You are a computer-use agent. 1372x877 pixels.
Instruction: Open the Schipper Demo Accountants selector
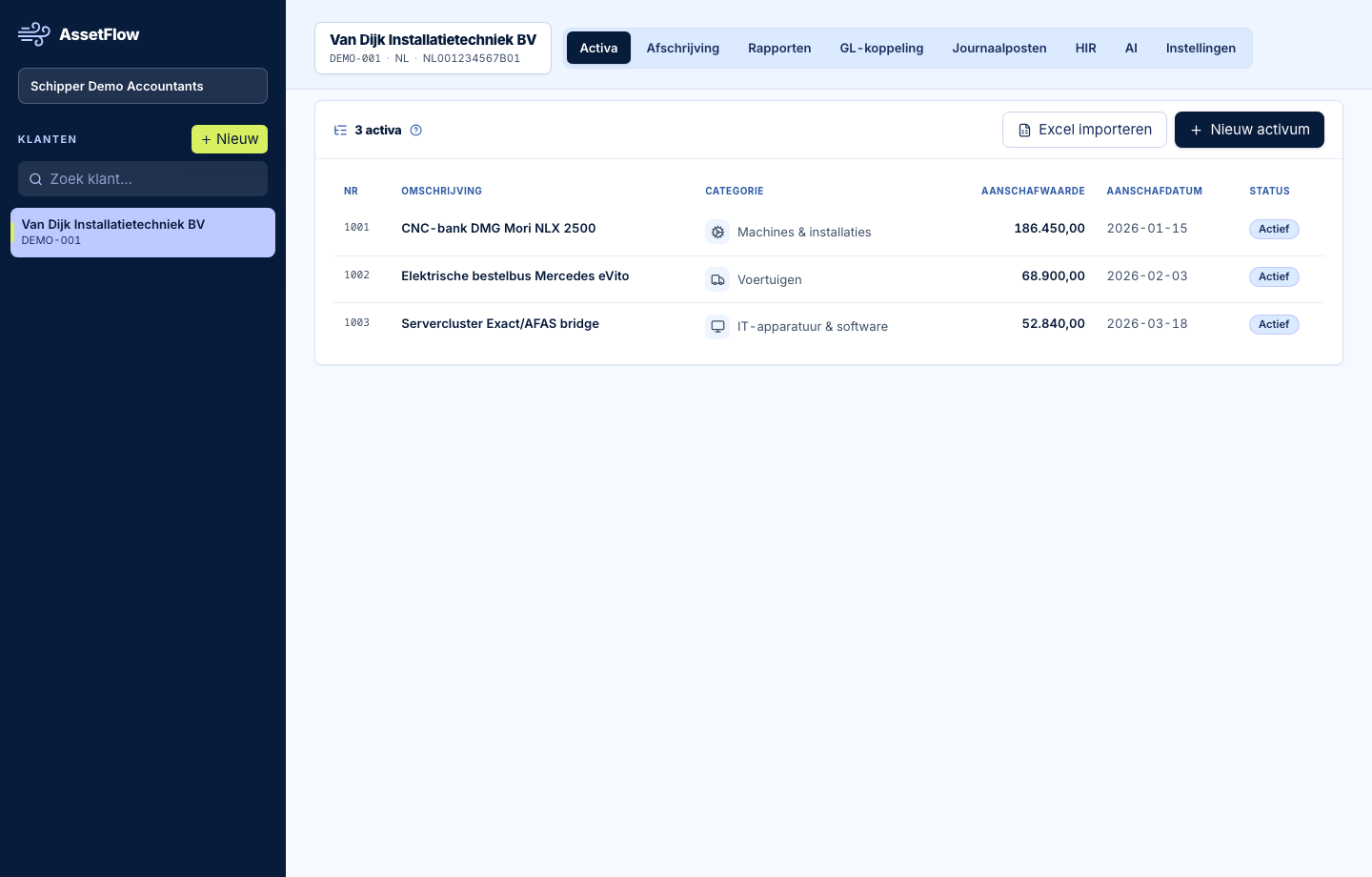click(x=143, y=86)
